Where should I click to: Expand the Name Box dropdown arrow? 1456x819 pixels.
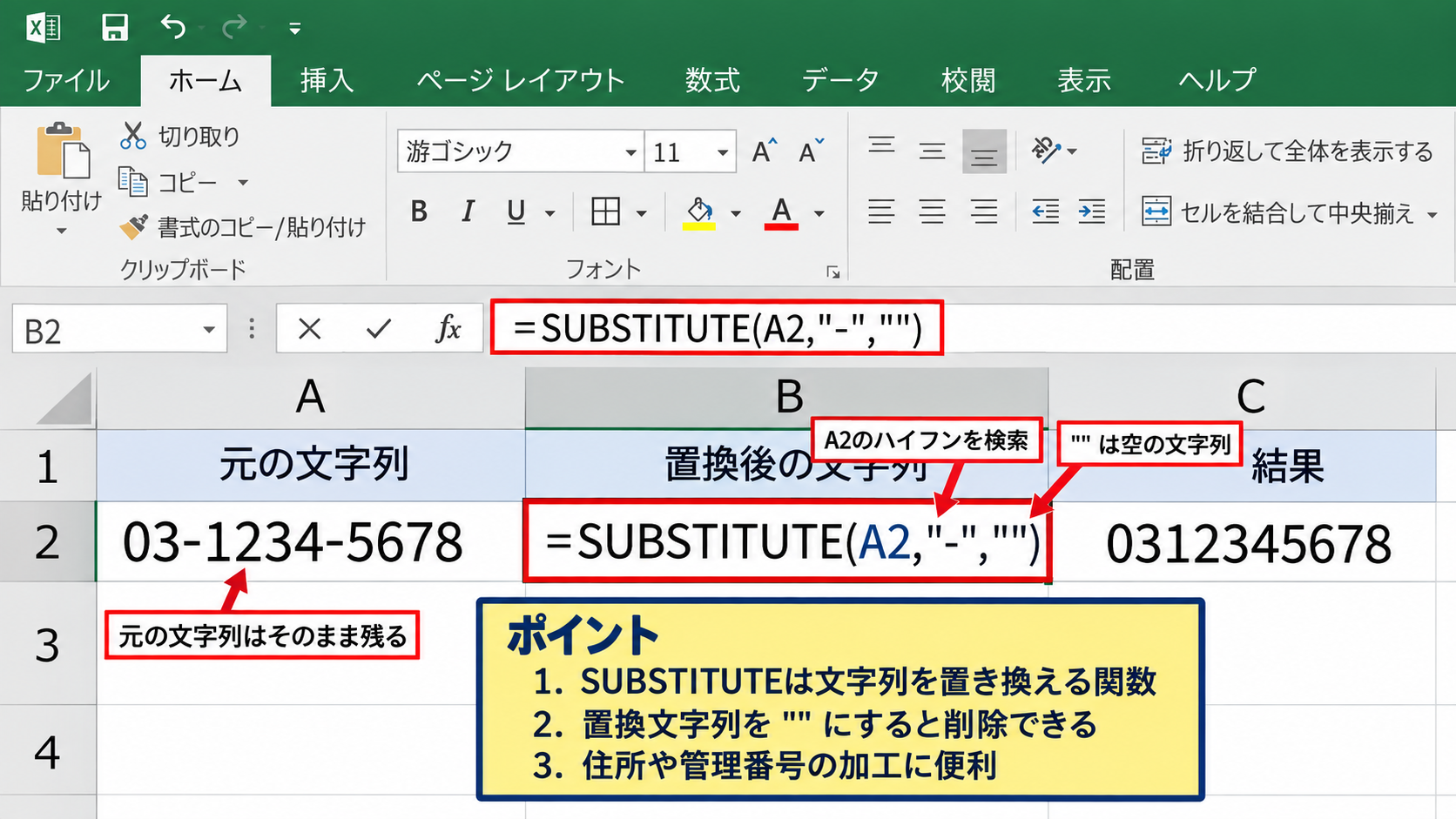tap(209, 330)
